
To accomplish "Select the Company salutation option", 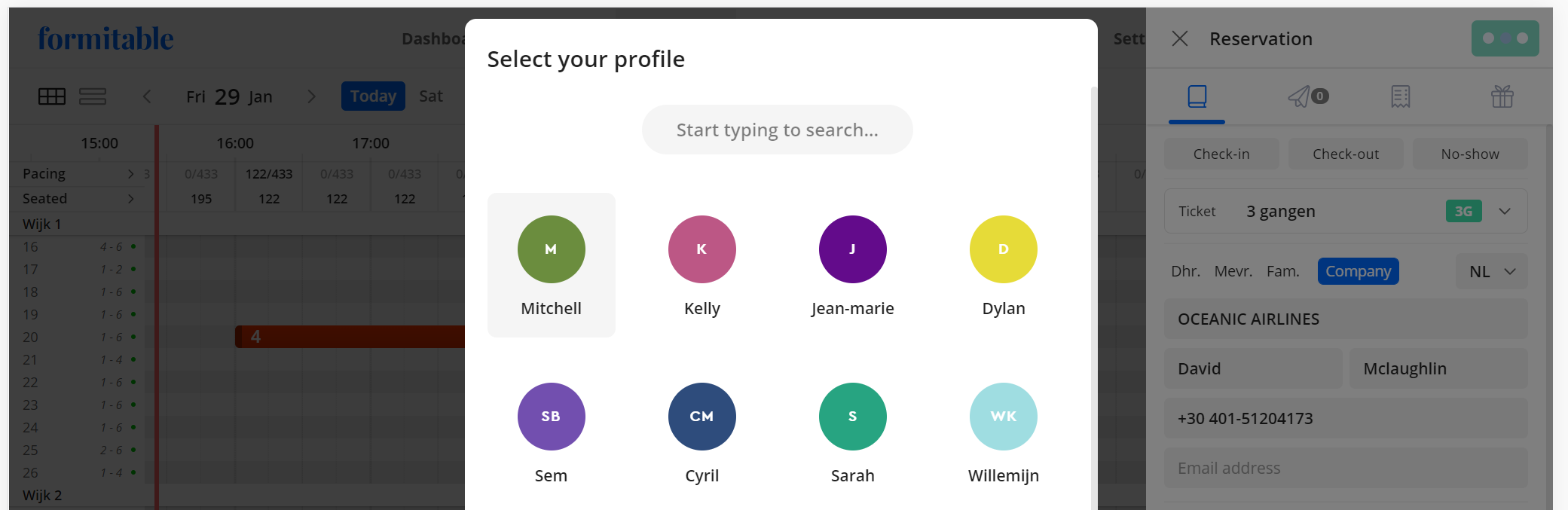I will [1358, 271].
